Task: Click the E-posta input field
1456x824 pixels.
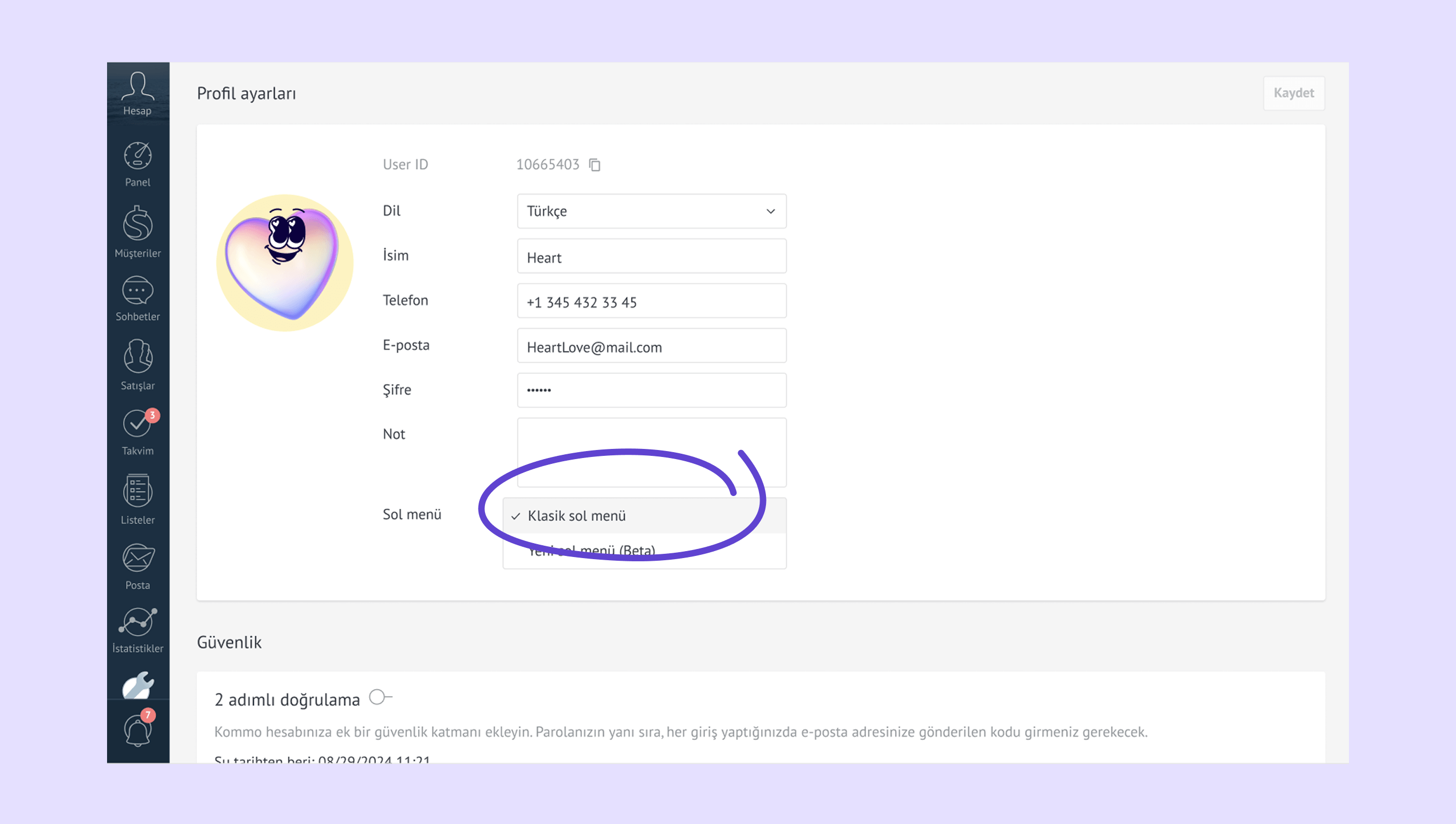Action: pyautogui.click(x=651, y=346)
